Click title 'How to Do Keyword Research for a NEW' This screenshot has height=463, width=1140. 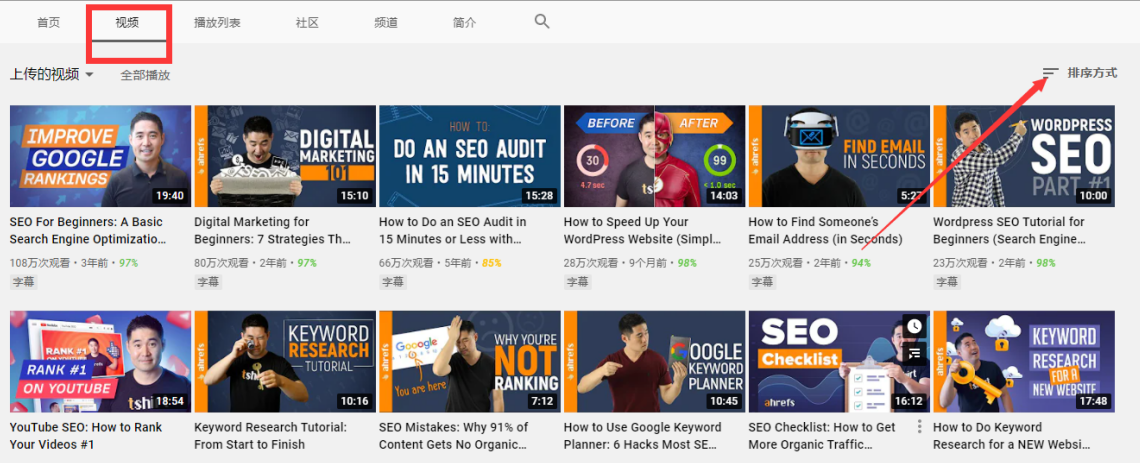pos(1012,436)
